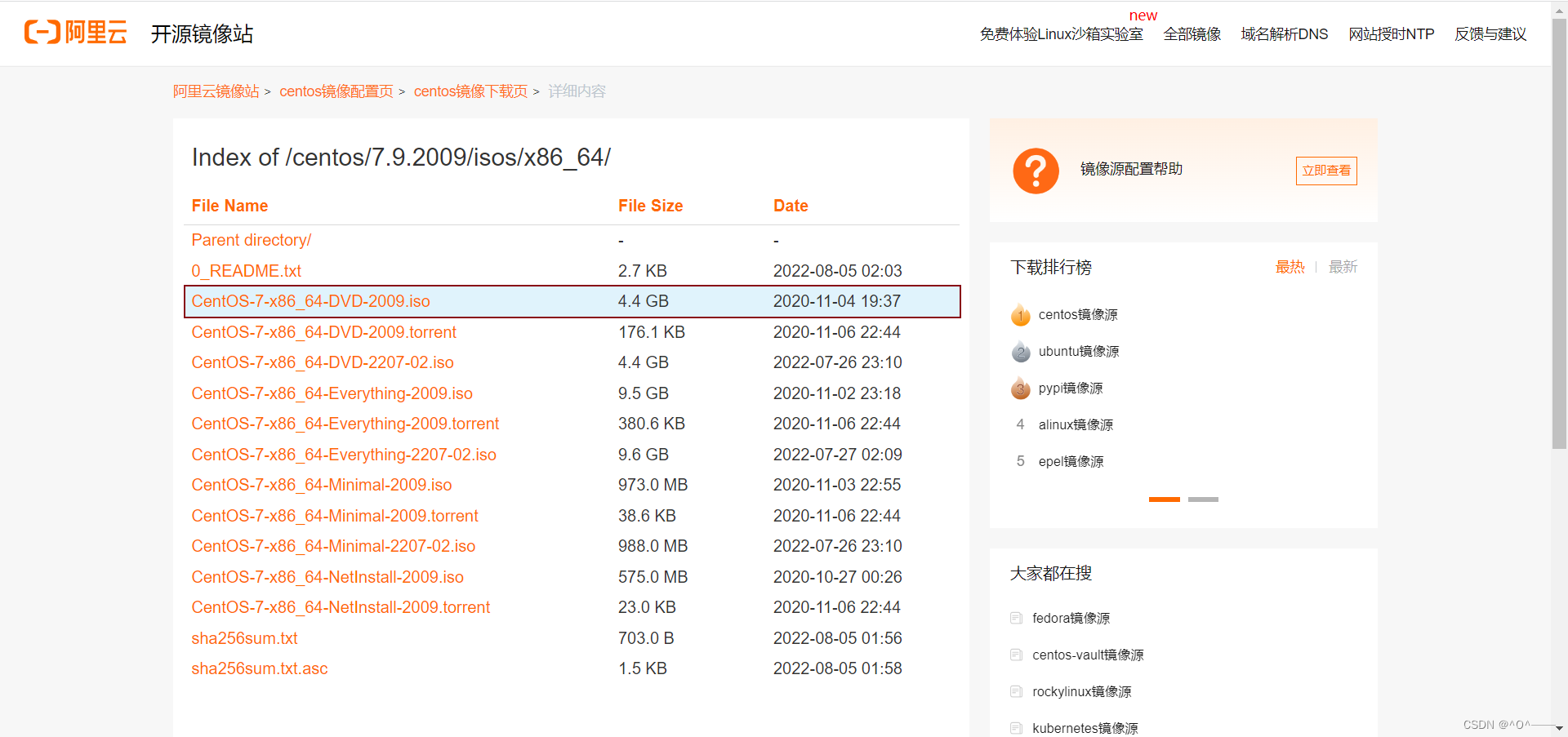Click the document icon beside fedora镜像源

click(x=1016, y=618)
